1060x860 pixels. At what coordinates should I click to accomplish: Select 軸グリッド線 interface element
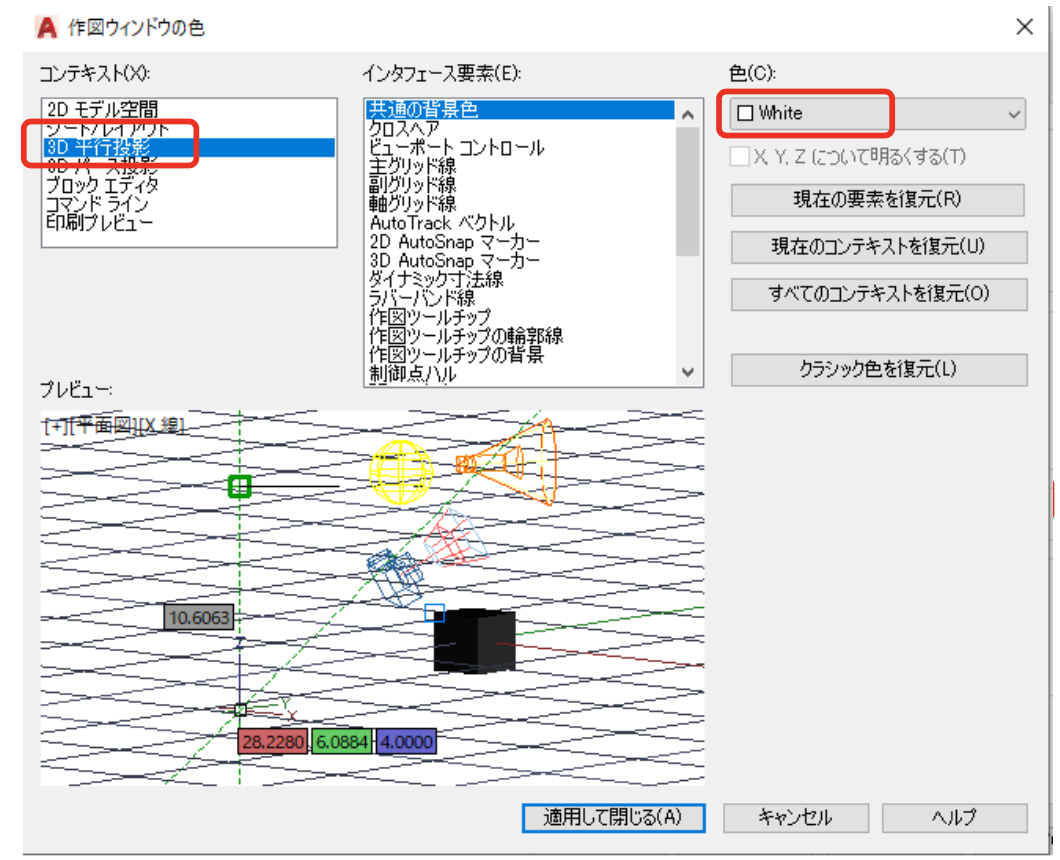(x=520, y=204)
